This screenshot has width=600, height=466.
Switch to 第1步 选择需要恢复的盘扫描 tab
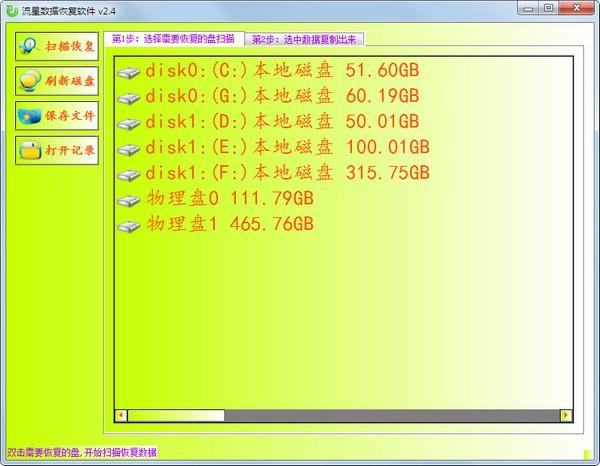point(174,39)
